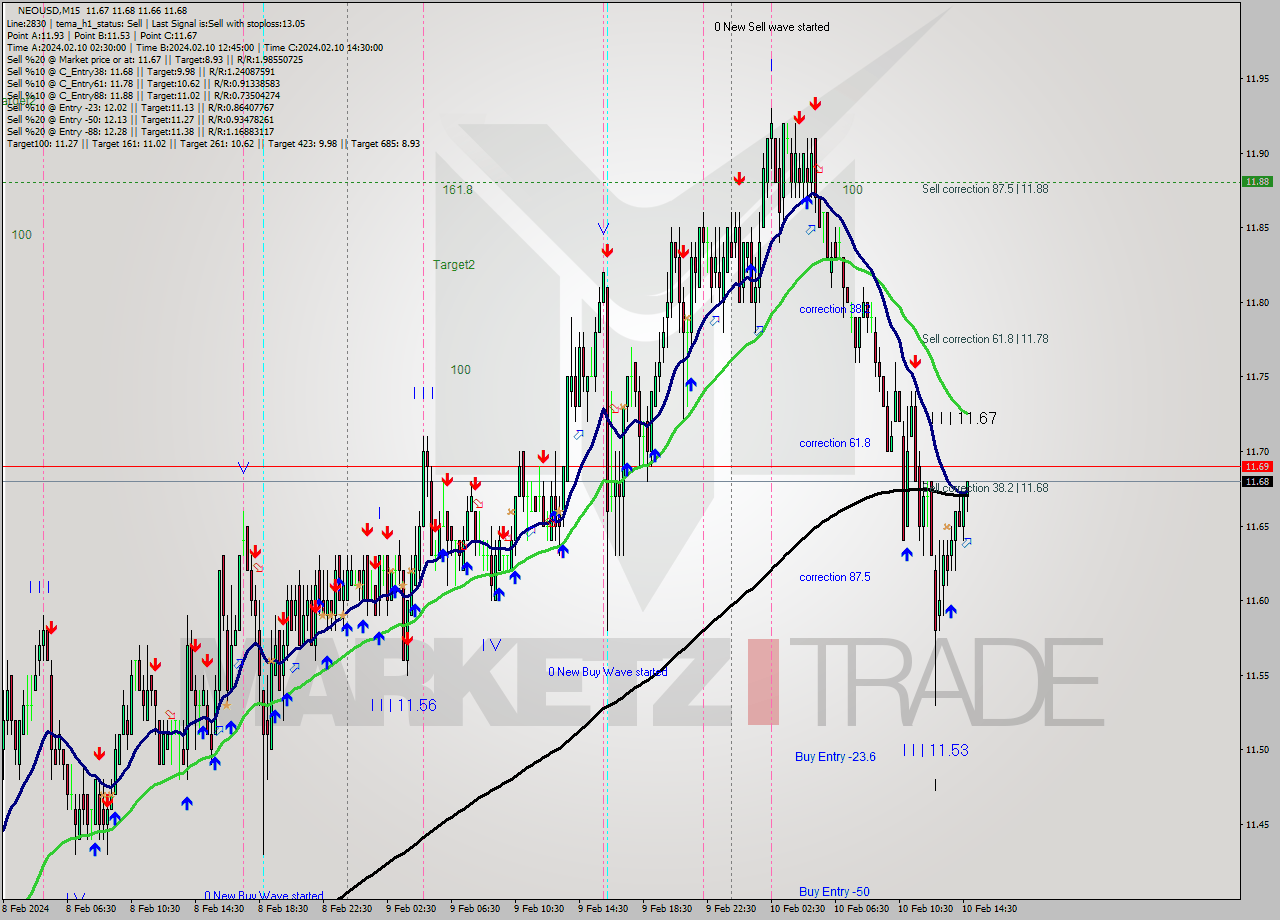Screen dimensions: 1280x920
Task: Select the blue 'correction 38.2' label
Action: [834, 309]
